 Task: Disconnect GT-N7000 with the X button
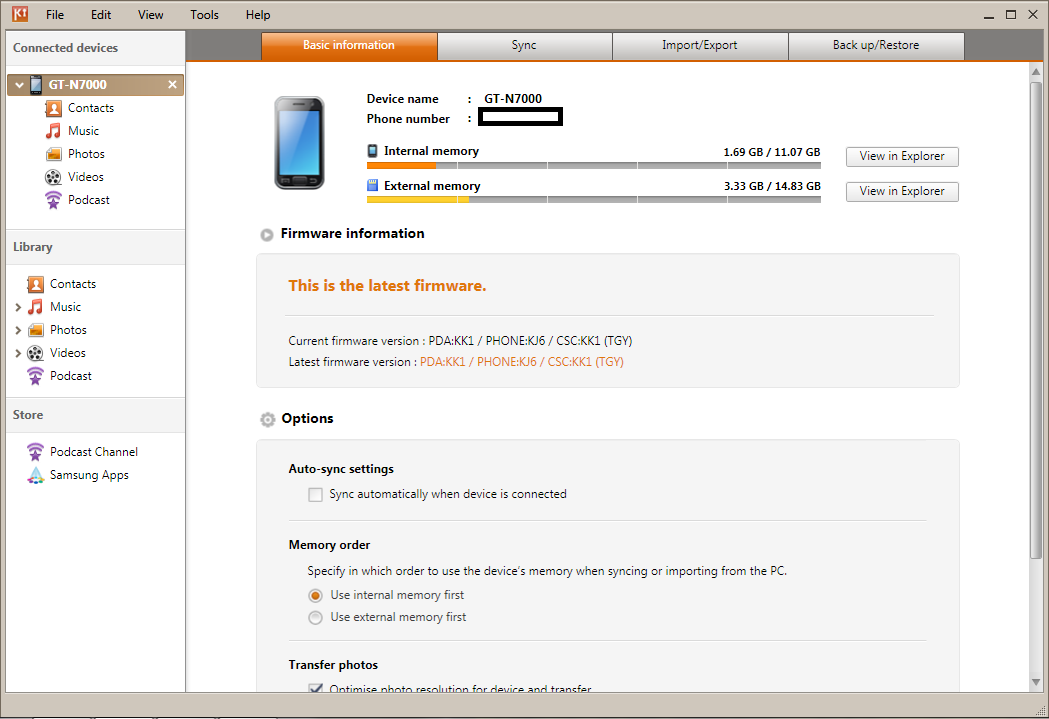172,84
